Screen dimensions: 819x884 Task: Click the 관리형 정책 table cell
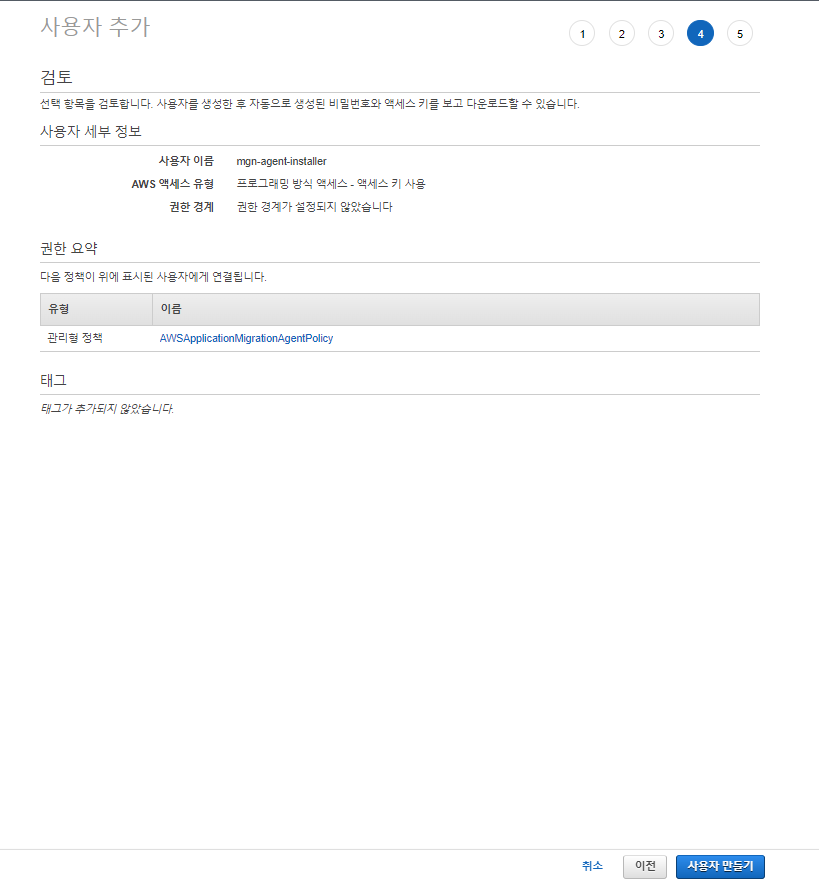point(74,338)
